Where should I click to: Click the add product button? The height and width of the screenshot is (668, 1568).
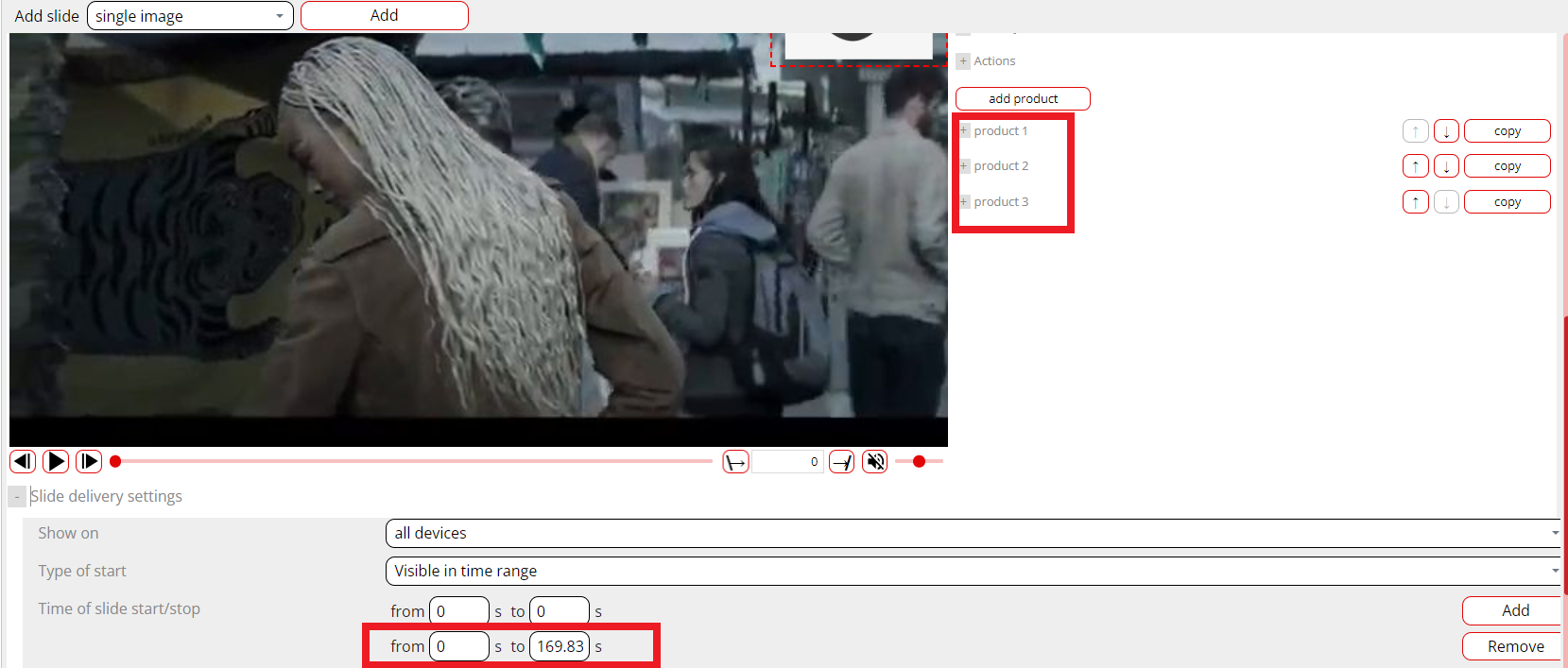[x=1023, y=99]
